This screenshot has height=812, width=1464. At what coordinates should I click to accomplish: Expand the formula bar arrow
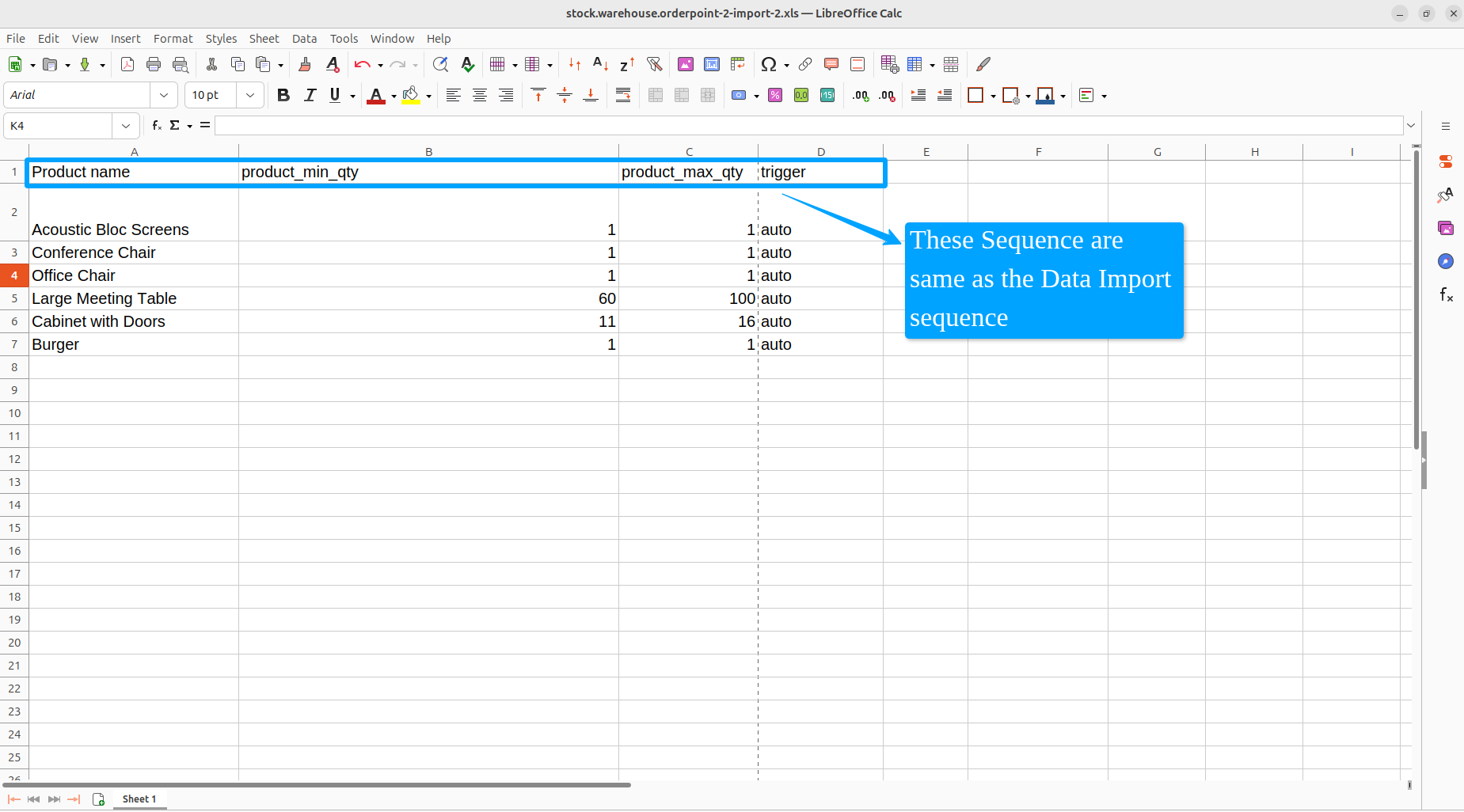[1411, 125]
